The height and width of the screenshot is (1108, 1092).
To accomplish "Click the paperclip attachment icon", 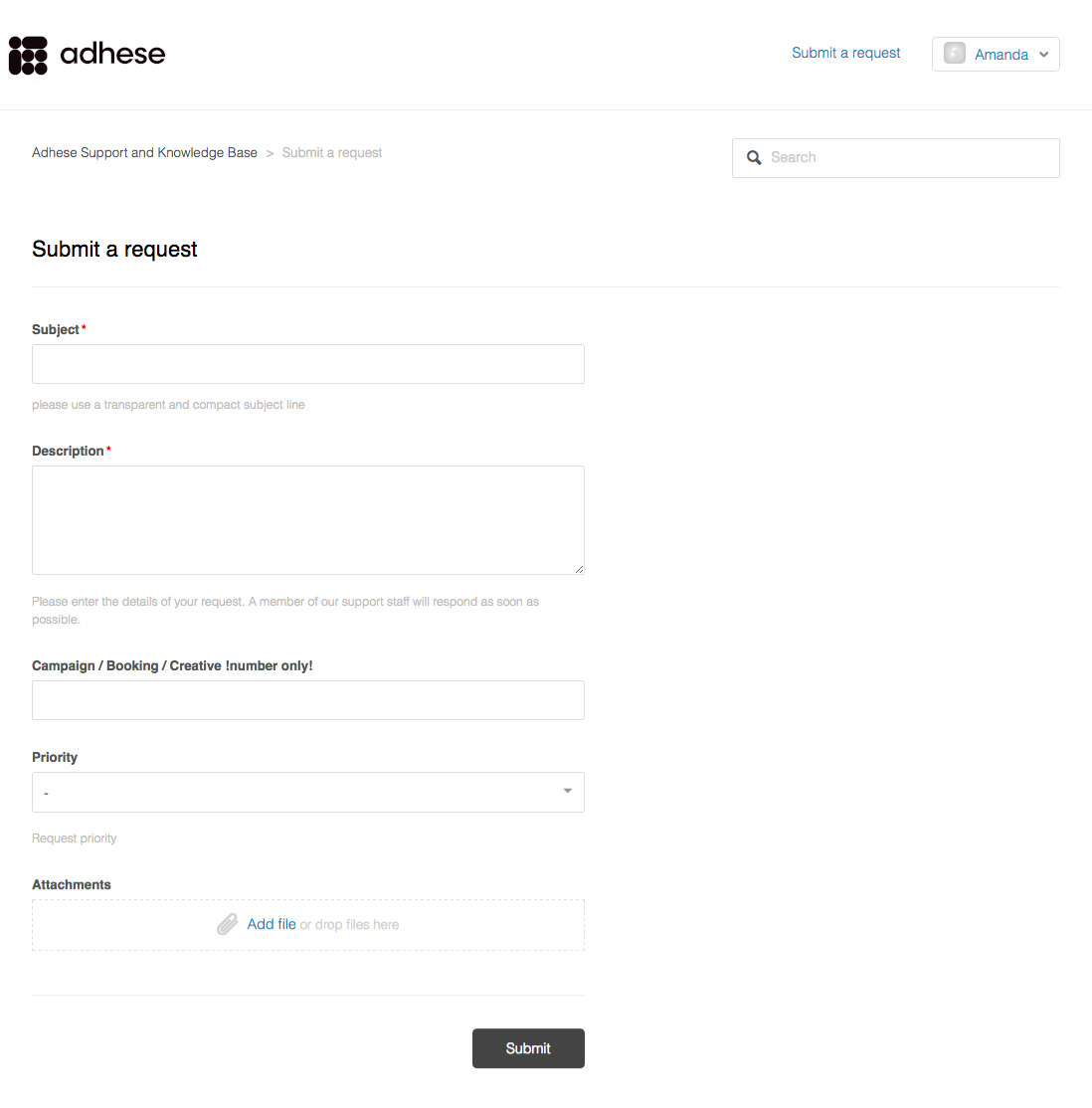I will click(227, 924).
